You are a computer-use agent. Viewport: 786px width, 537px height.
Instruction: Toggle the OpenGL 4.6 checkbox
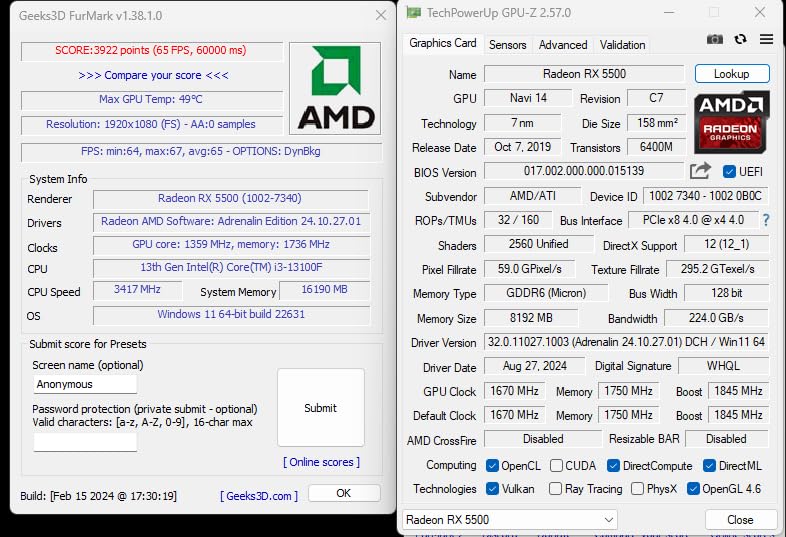(693, 488)
